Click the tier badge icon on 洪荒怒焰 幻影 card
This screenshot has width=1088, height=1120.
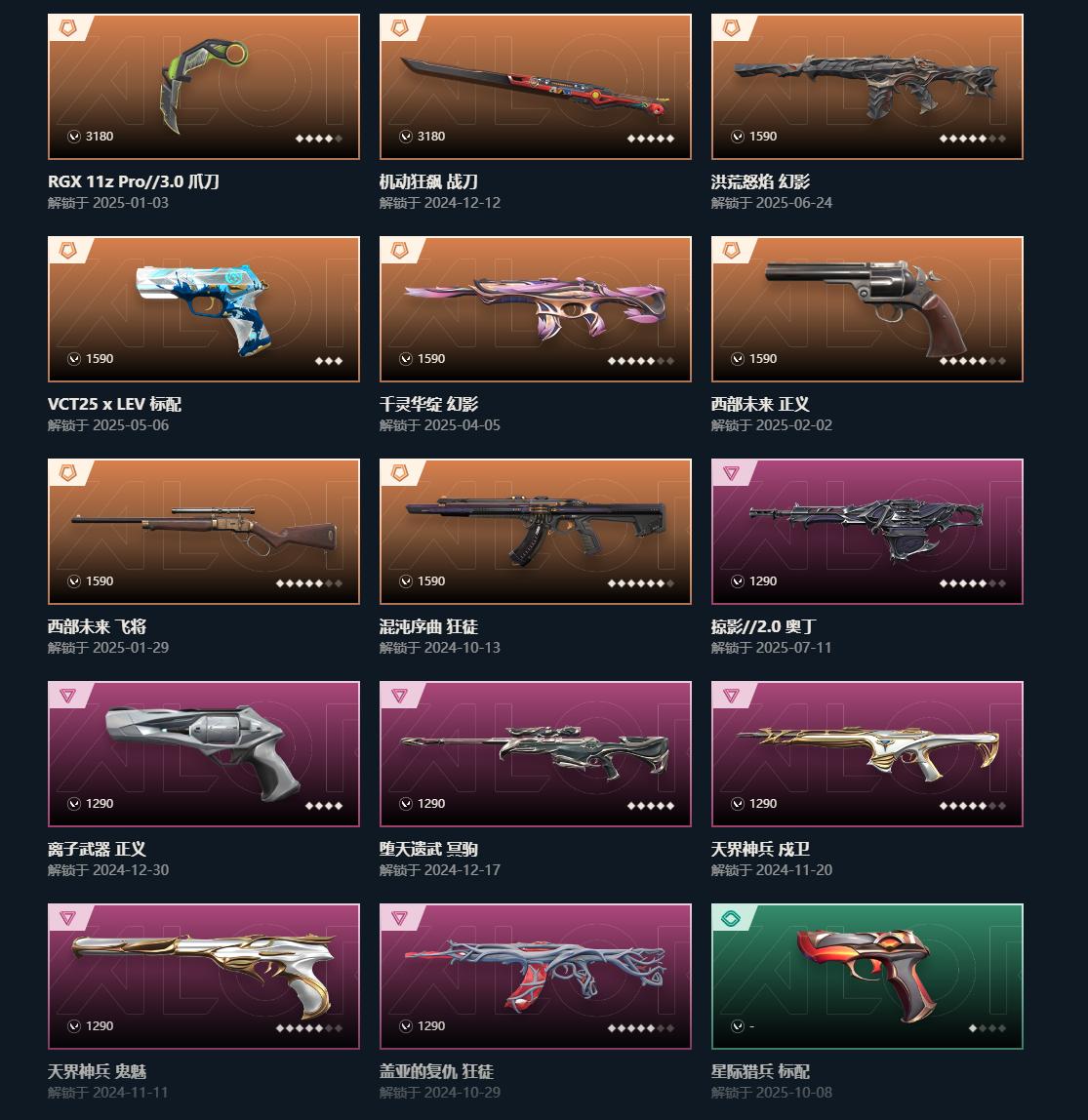click(732, 28)
